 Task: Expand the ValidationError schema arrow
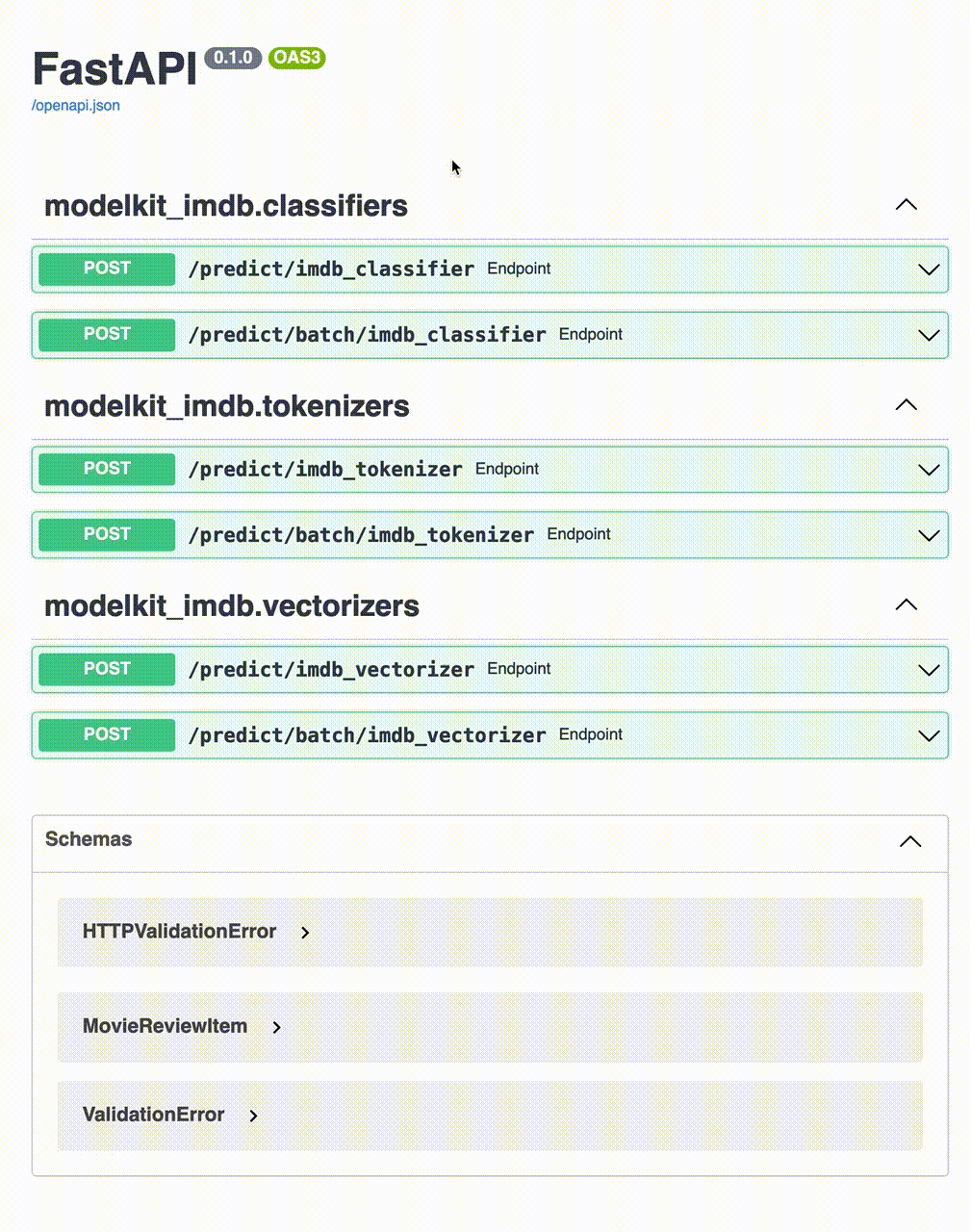click(254, 1116)
